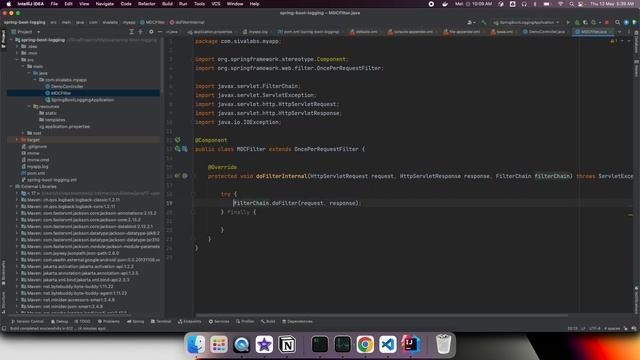Click the green Debug bug icon

577,22
